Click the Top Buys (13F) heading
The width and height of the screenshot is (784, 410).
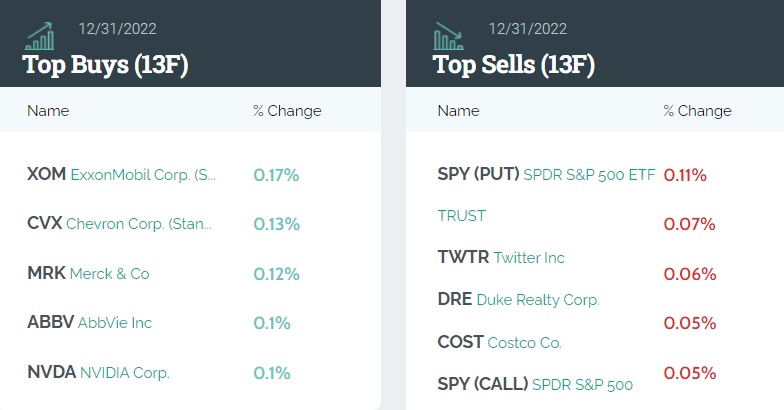tap(105, 65)
